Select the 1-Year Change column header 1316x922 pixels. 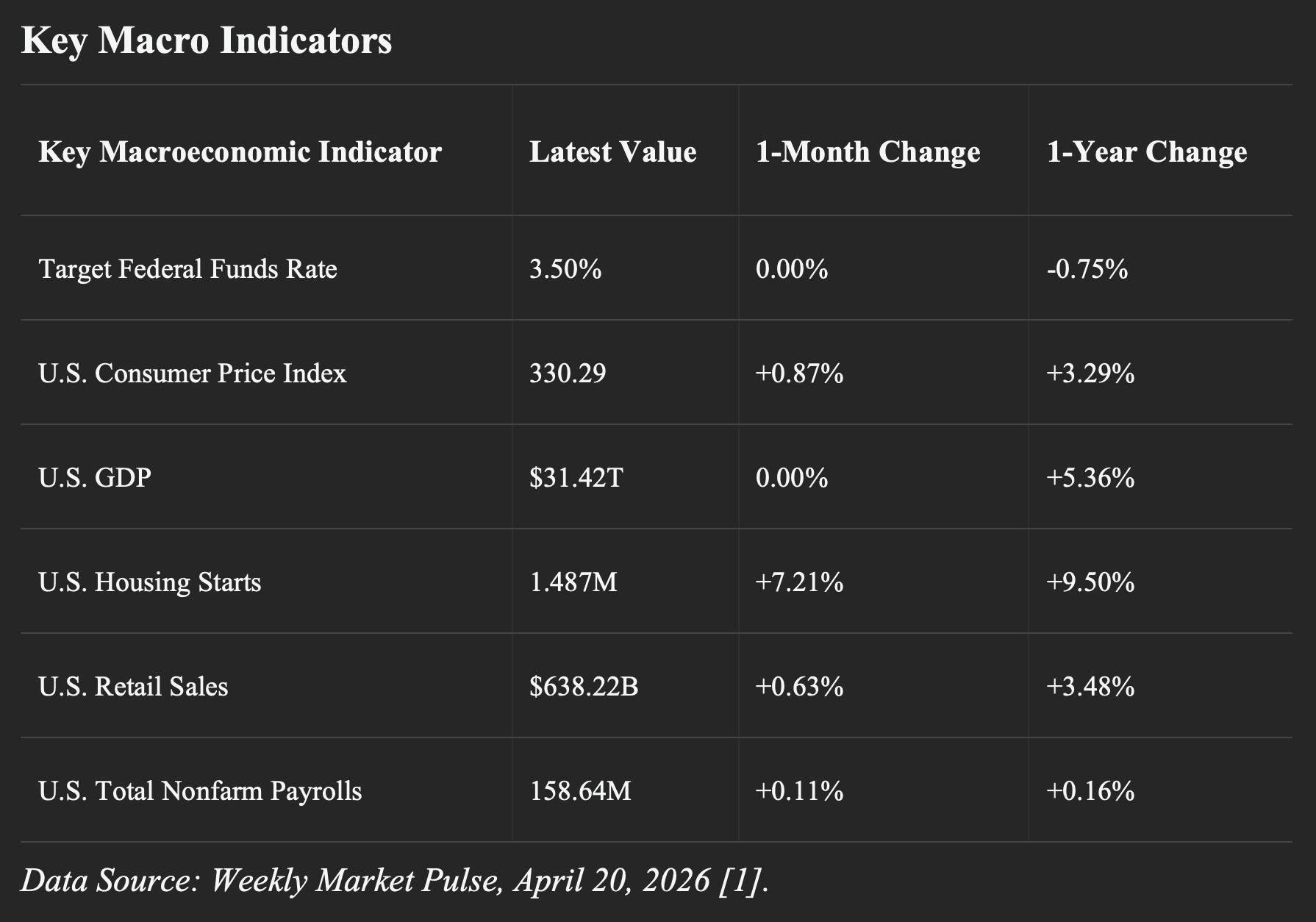click(1146, 152)
